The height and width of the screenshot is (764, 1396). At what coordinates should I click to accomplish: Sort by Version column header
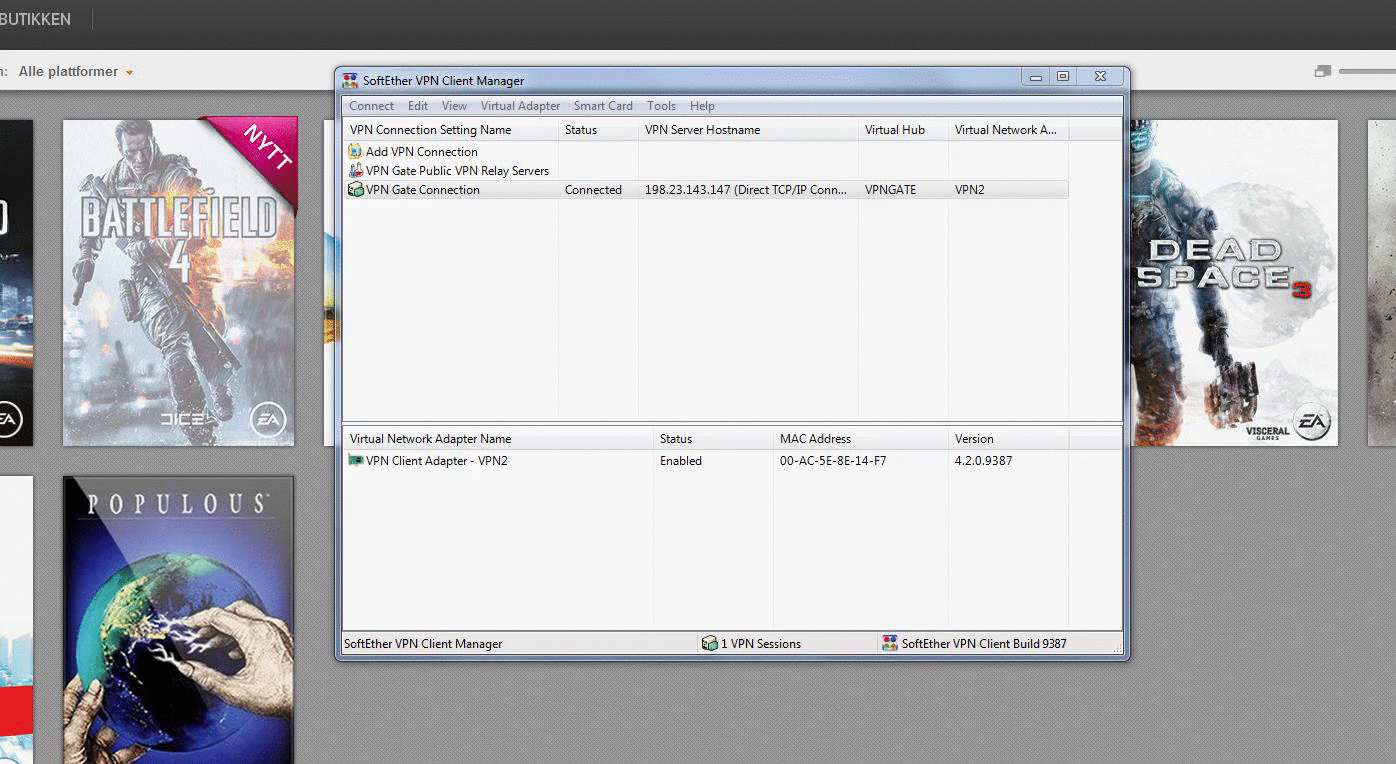pyautogui.click(x=1008, y=439)
